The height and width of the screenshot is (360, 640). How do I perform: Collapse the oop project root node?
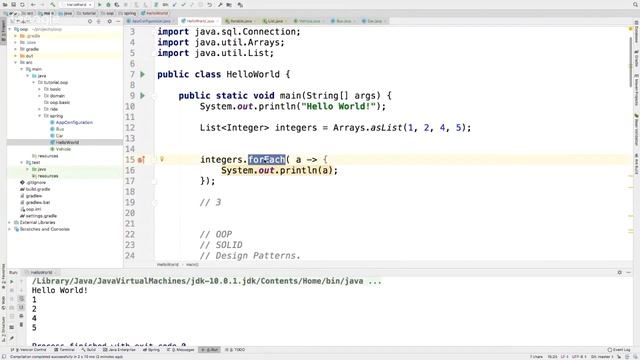[10, 29]
